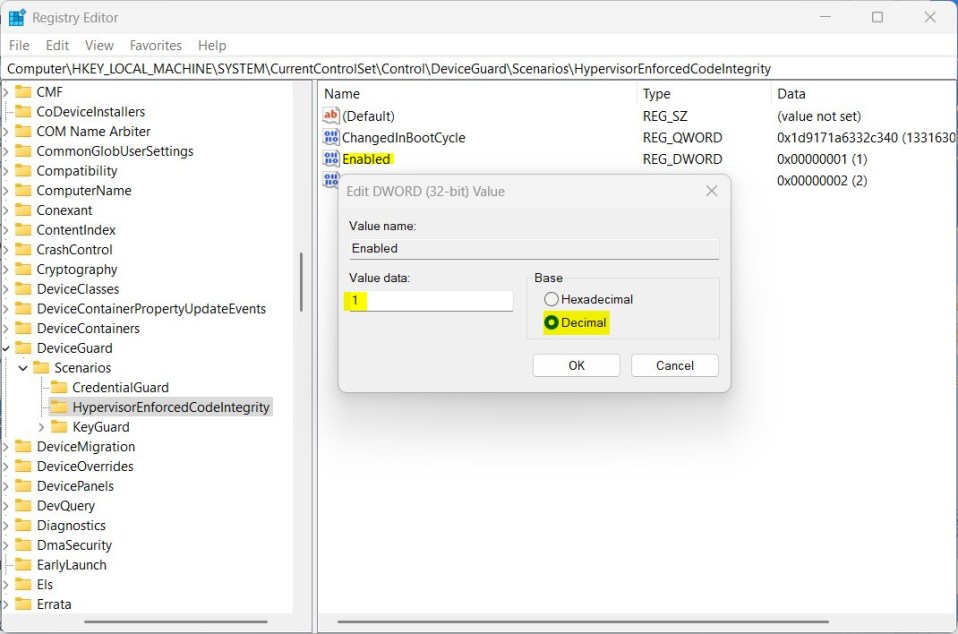Cancel the Edit DWORD dialog
Image resolution: width=958 pixels, height=634 pixels.
(x=675, y=365)
